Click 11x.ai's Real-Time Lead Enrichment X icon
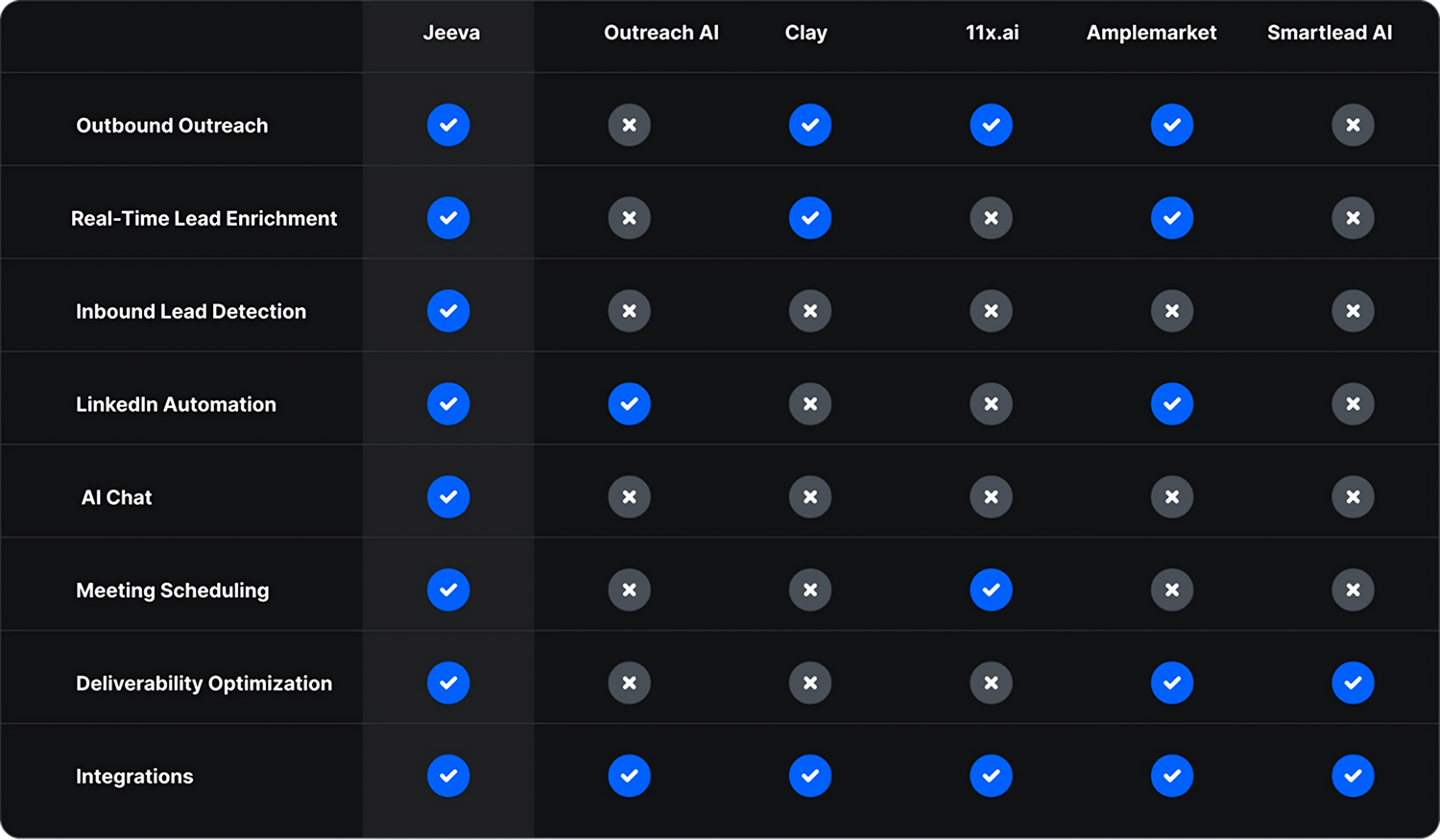Screen dimensions: 1440x840 pos(991,218)
